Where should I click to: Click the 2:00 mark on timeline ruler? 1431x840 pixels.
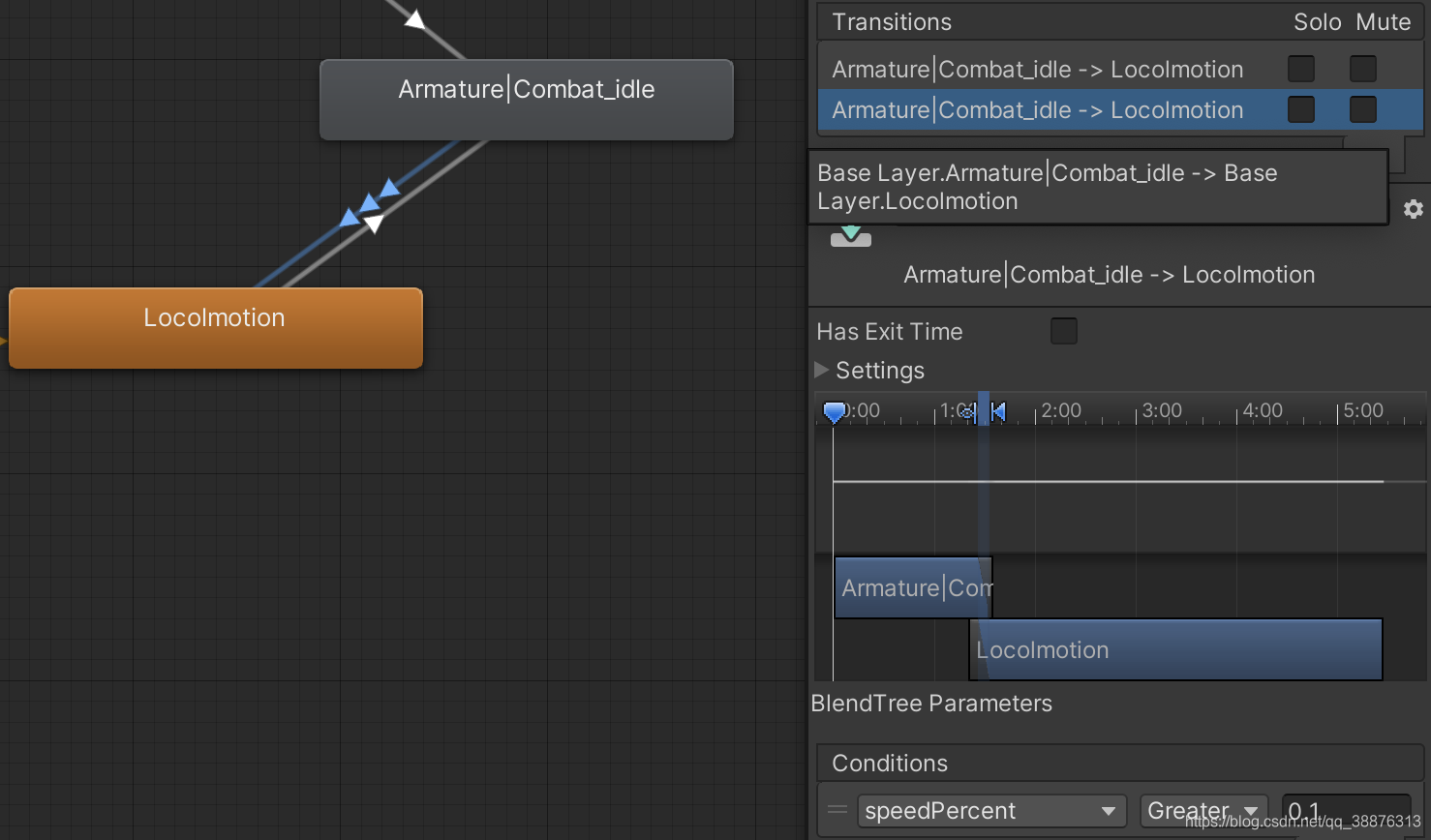[x=1061, y=410]
